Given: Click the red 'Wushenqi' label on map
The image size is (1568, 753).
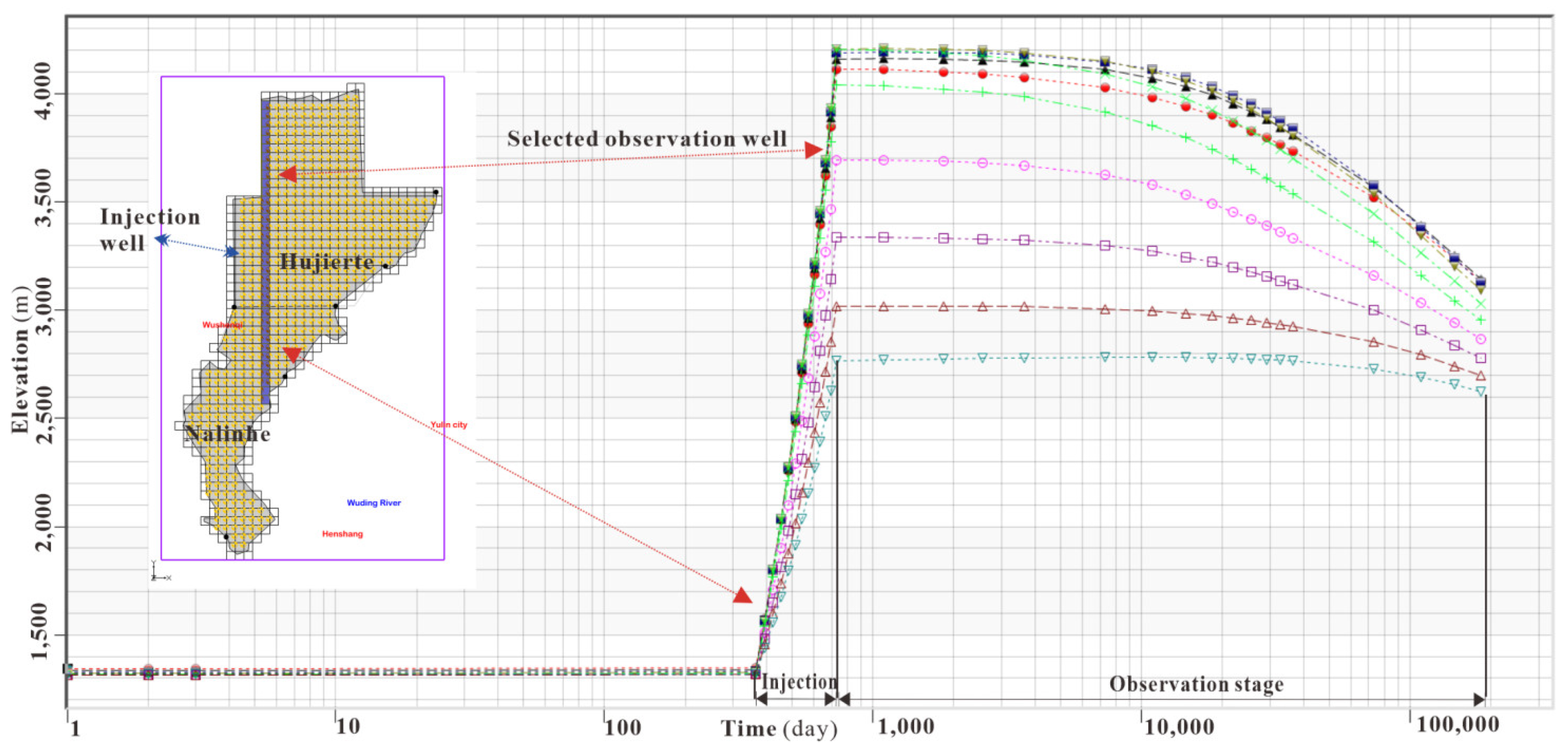Looking at the screenshot, I should tap(222, 325).
